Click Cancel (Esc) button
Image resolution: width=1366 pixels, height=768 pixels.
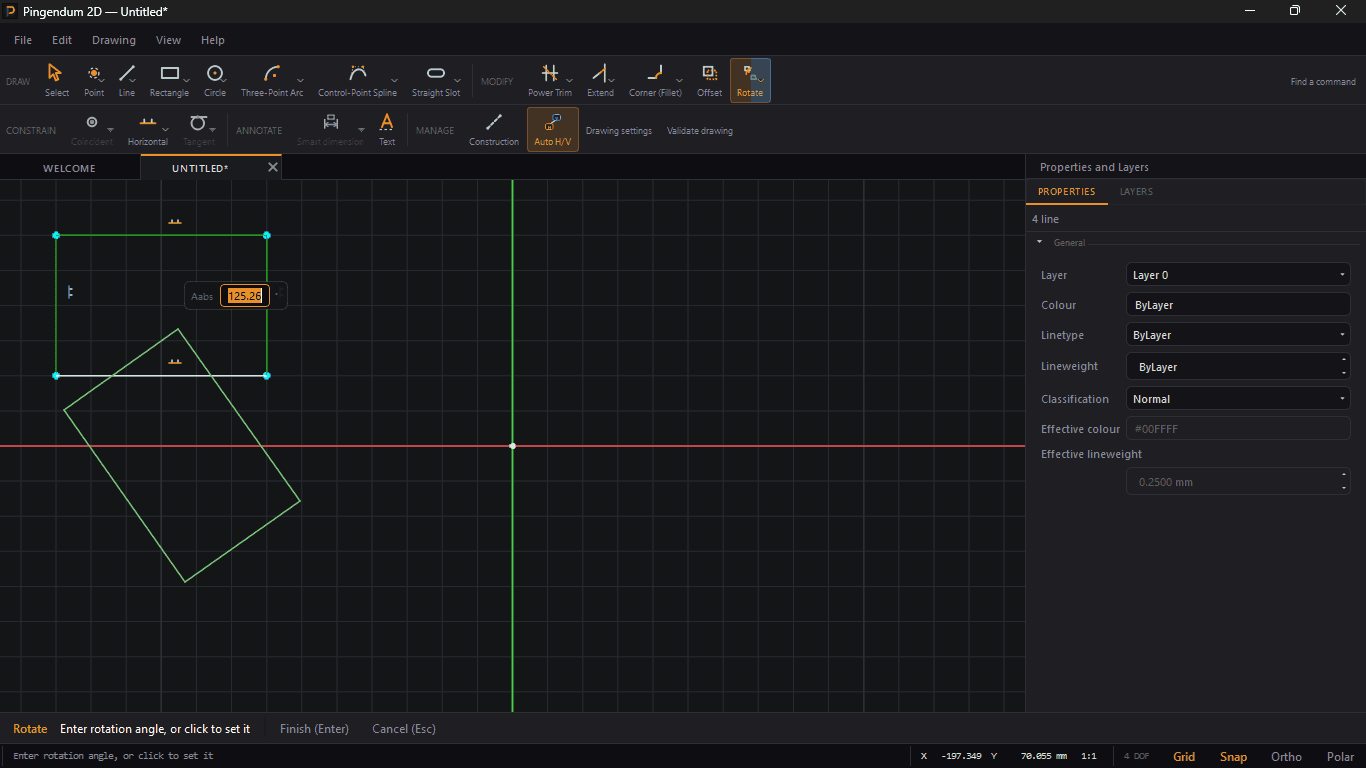[404, 729]
